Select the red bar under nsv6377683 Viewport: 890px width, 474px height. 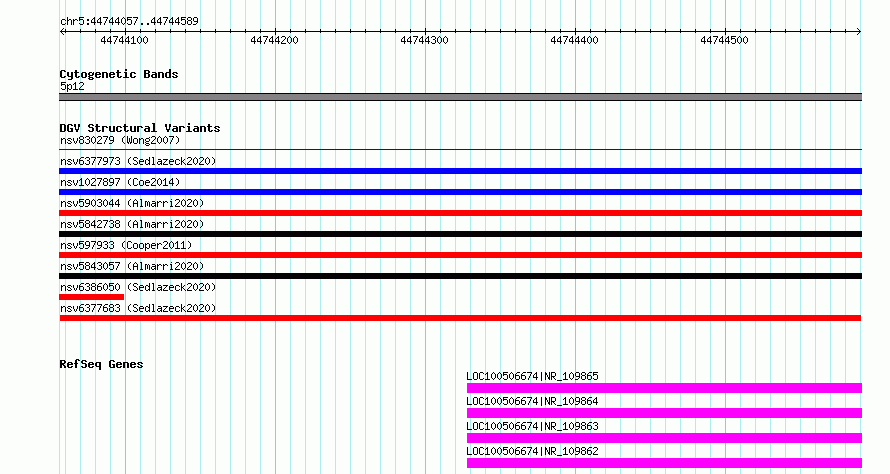pos(460,318)
